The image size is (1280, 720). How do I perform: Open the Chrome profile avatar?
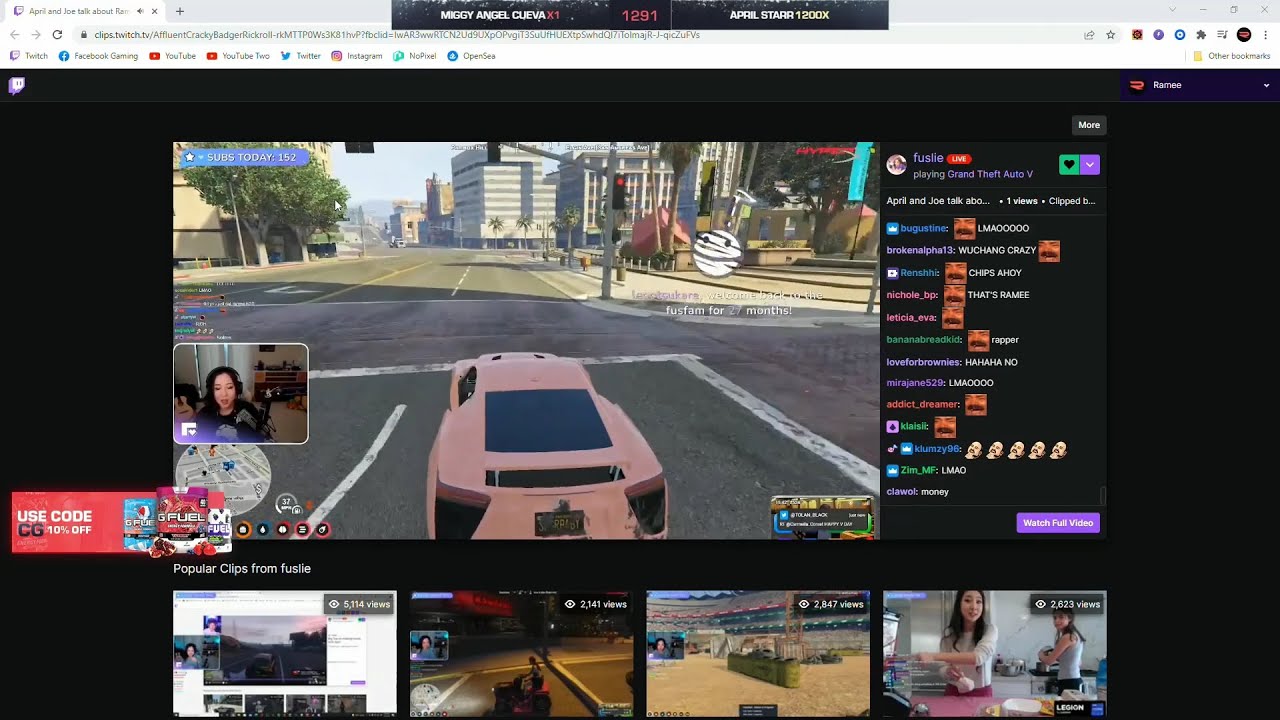1244,35
